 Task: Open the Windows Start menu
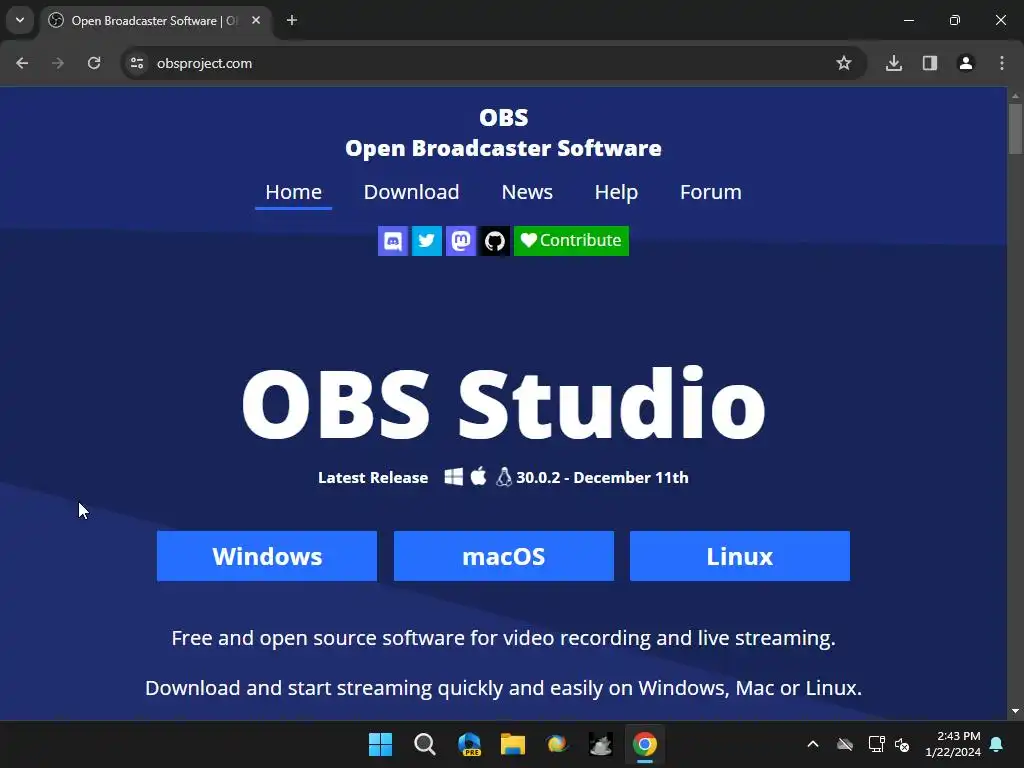pyautogui.click(x=380, y=744)
